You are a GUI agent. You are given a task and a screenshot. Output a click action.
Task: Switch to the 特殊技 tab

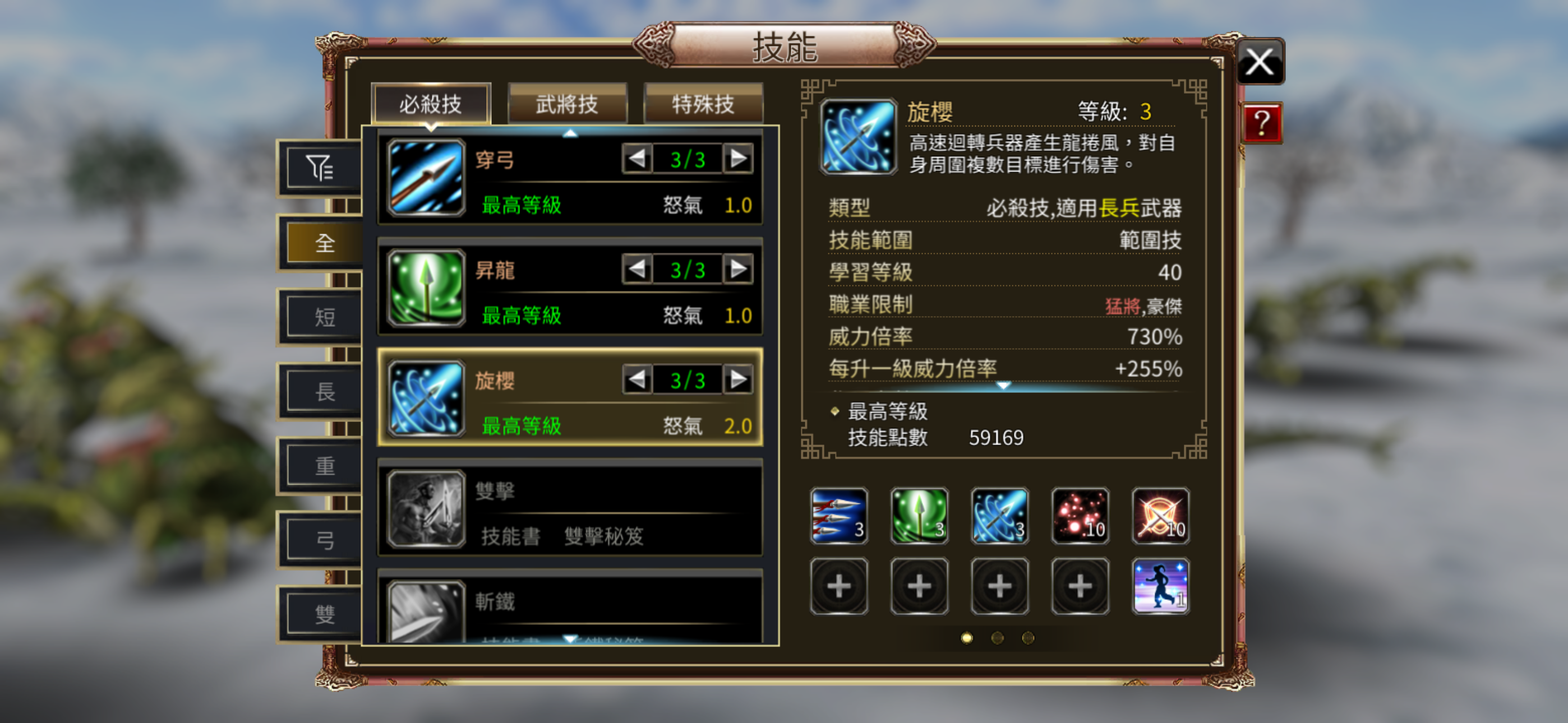[x=703, y=104]
